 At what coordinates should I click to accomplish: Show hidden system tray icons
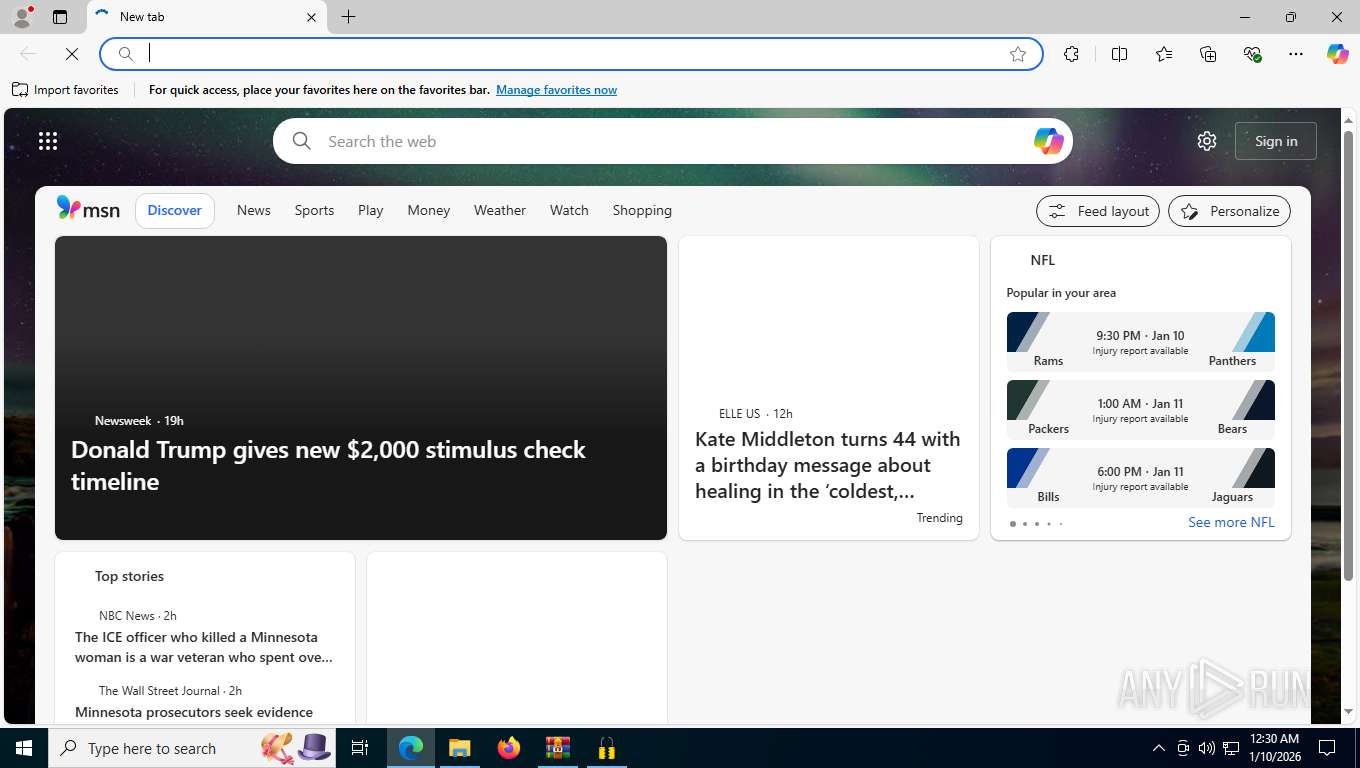1158,748
